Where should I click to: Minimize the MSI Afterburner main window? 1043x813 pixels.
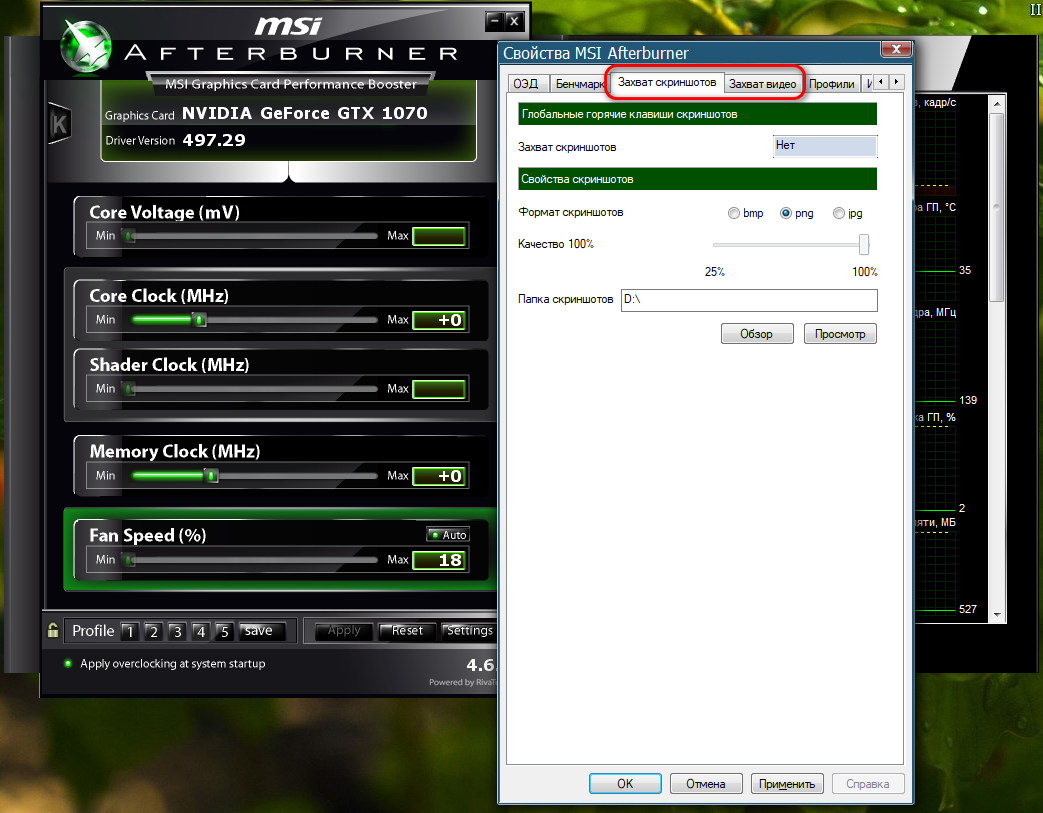coord(494,21)
